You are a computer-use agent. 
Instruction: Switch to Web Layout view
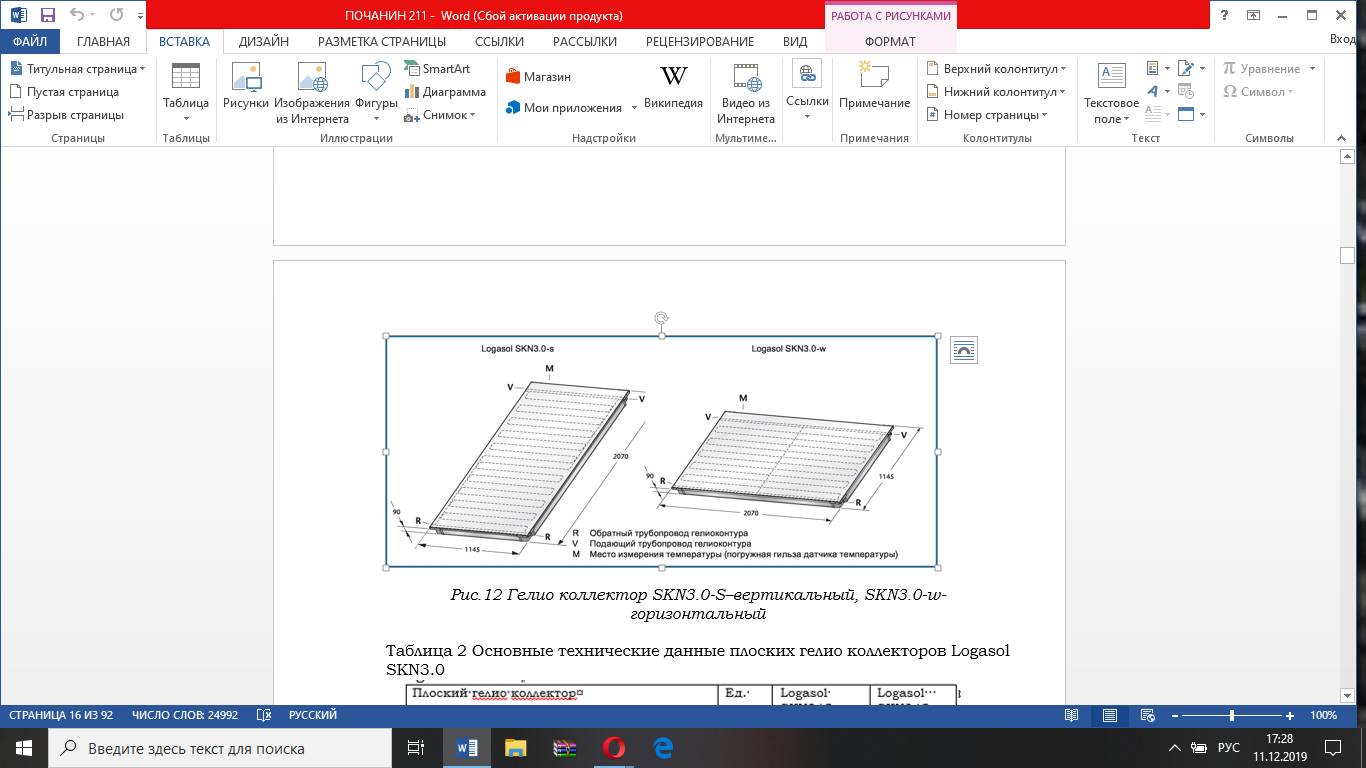coord(1148,716)
